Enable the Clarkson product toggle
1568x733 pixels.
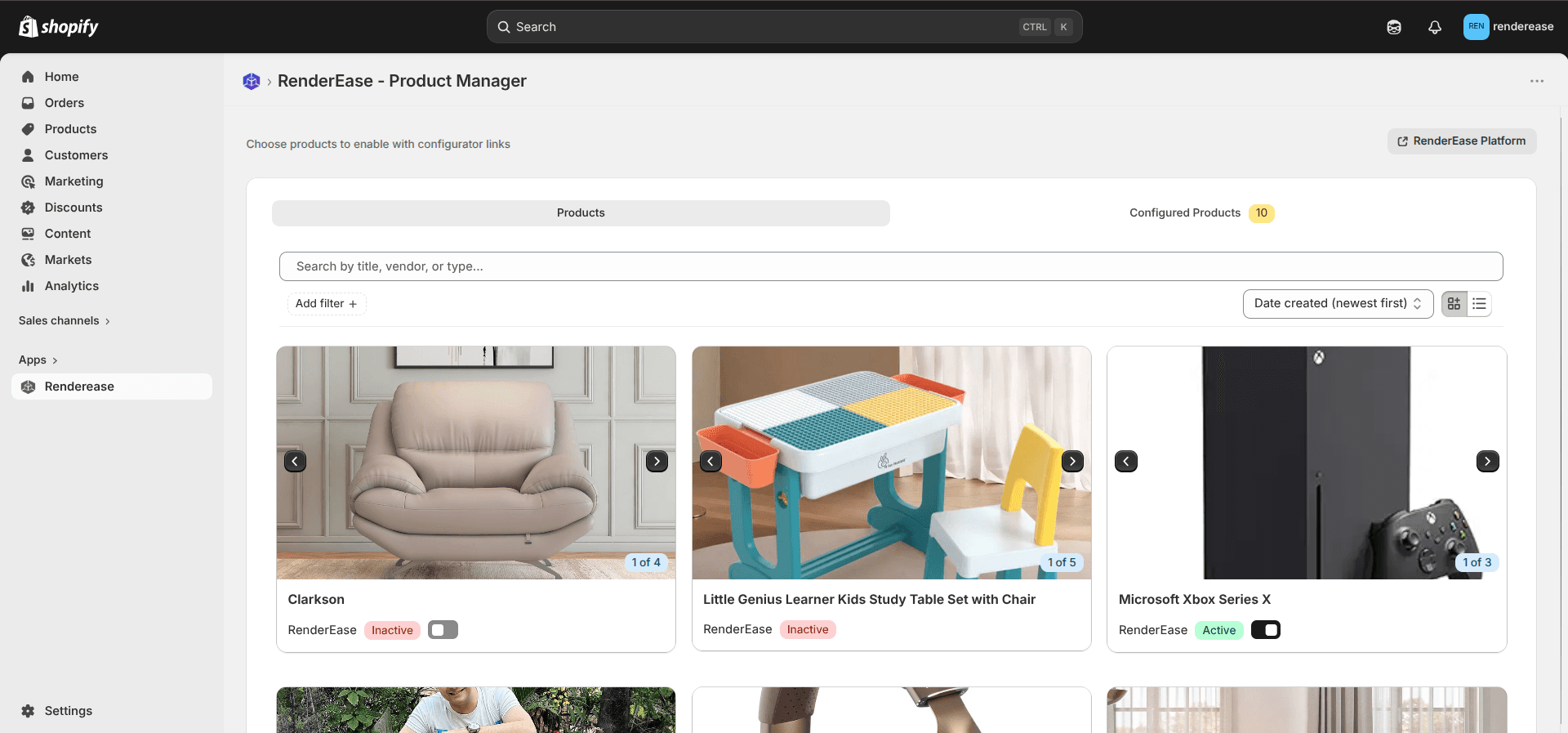click(443, 630)
